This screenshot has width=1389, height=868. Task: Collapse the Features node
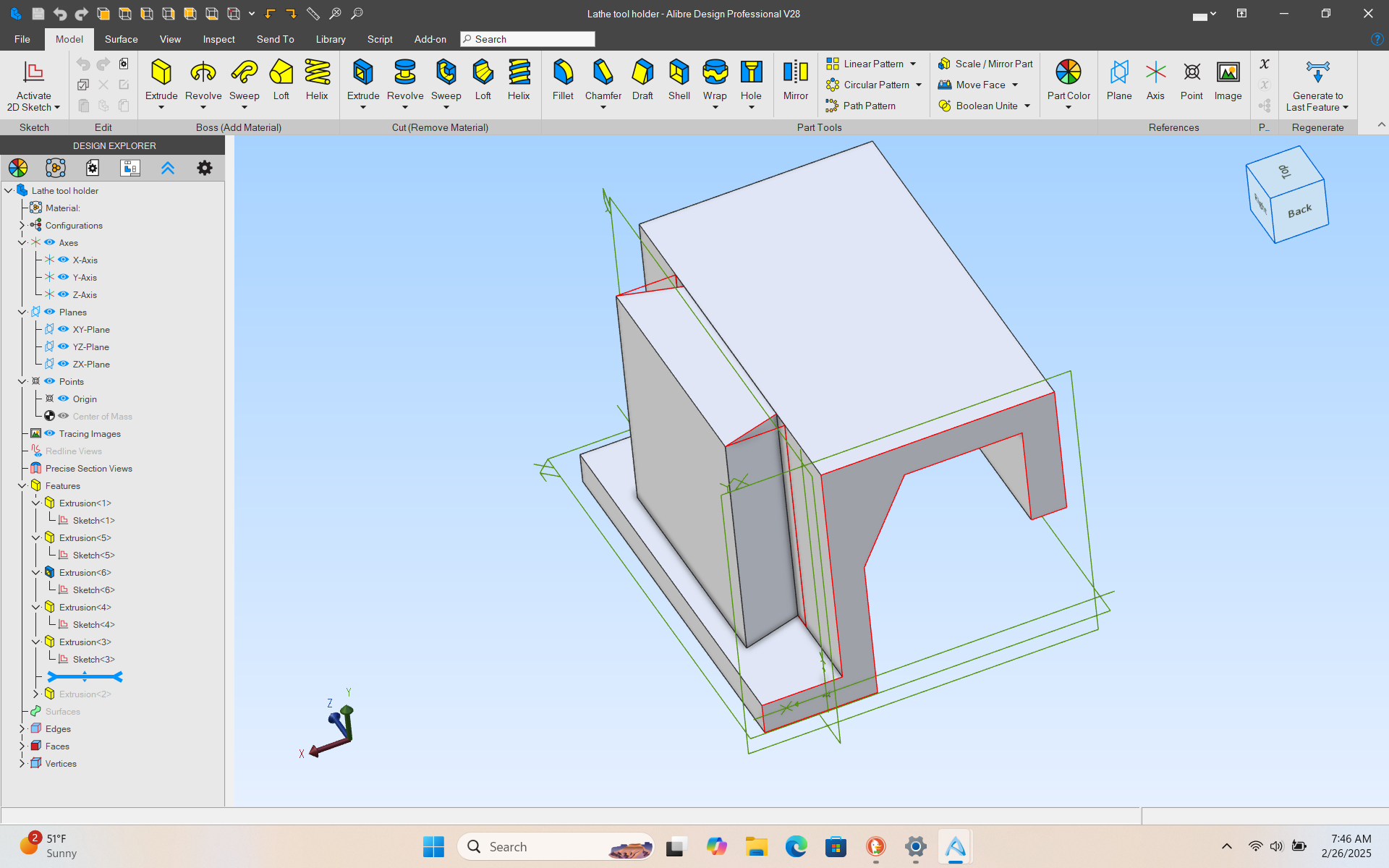(x=22, y=485)
